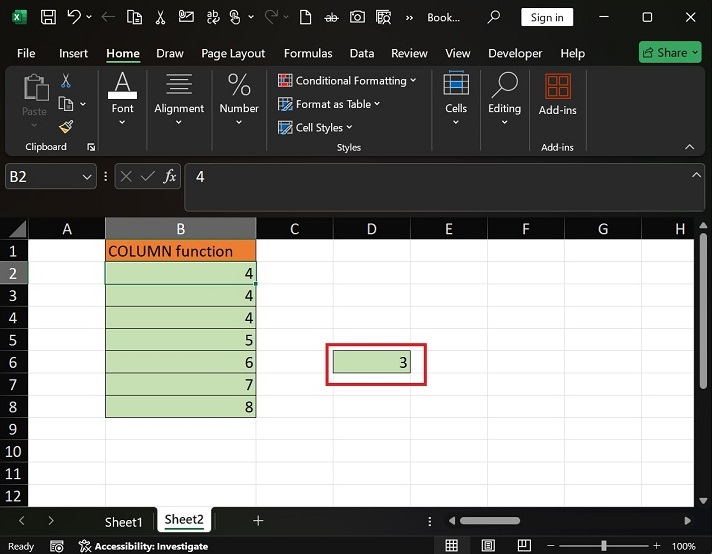Image resolution: width=712 pixels, height=554 pixels.
Task: Open the Add-ins button
Action: (557, 96)
